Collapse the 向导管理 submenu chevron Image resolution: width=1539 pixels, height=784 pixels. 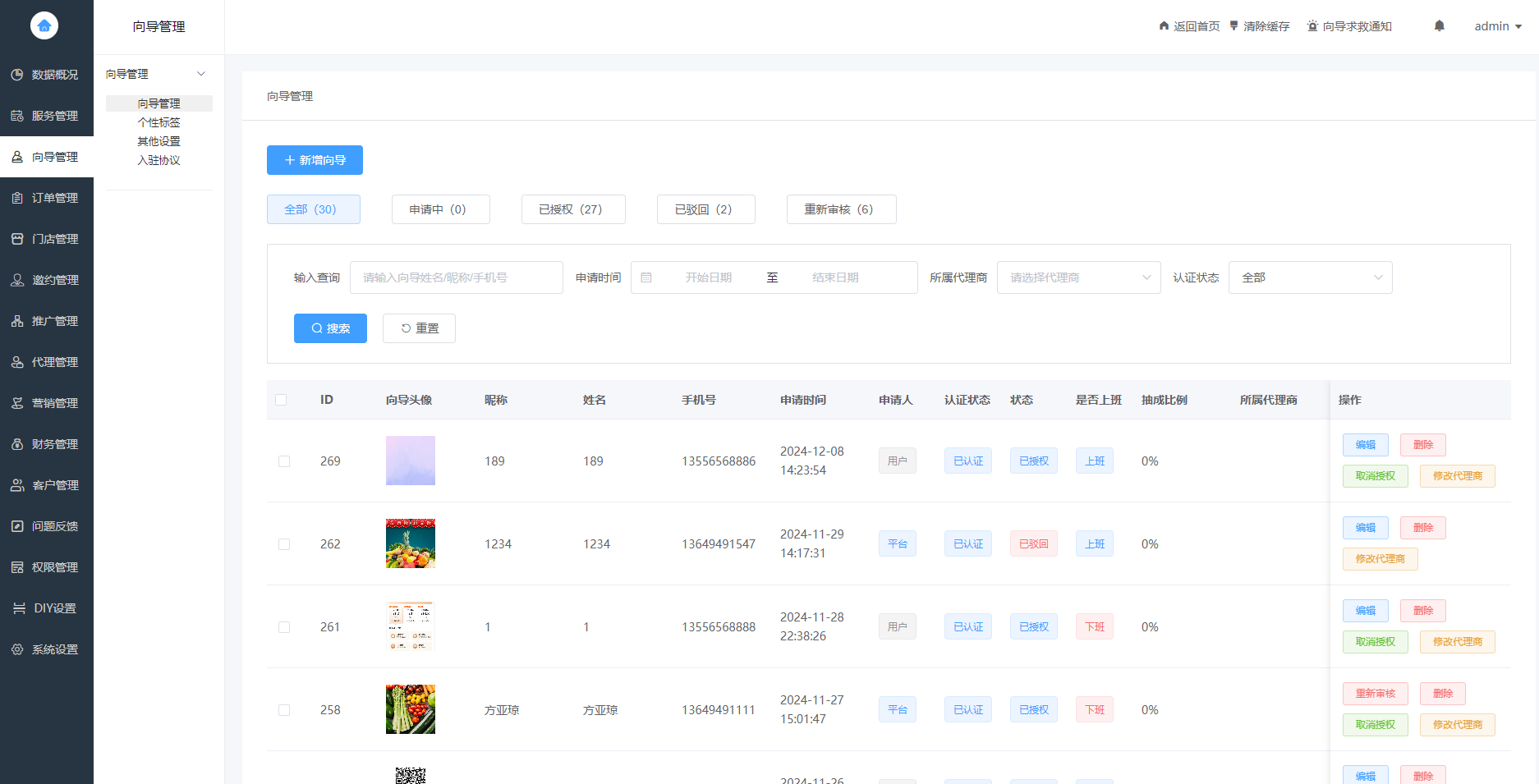tap(201, 73)
